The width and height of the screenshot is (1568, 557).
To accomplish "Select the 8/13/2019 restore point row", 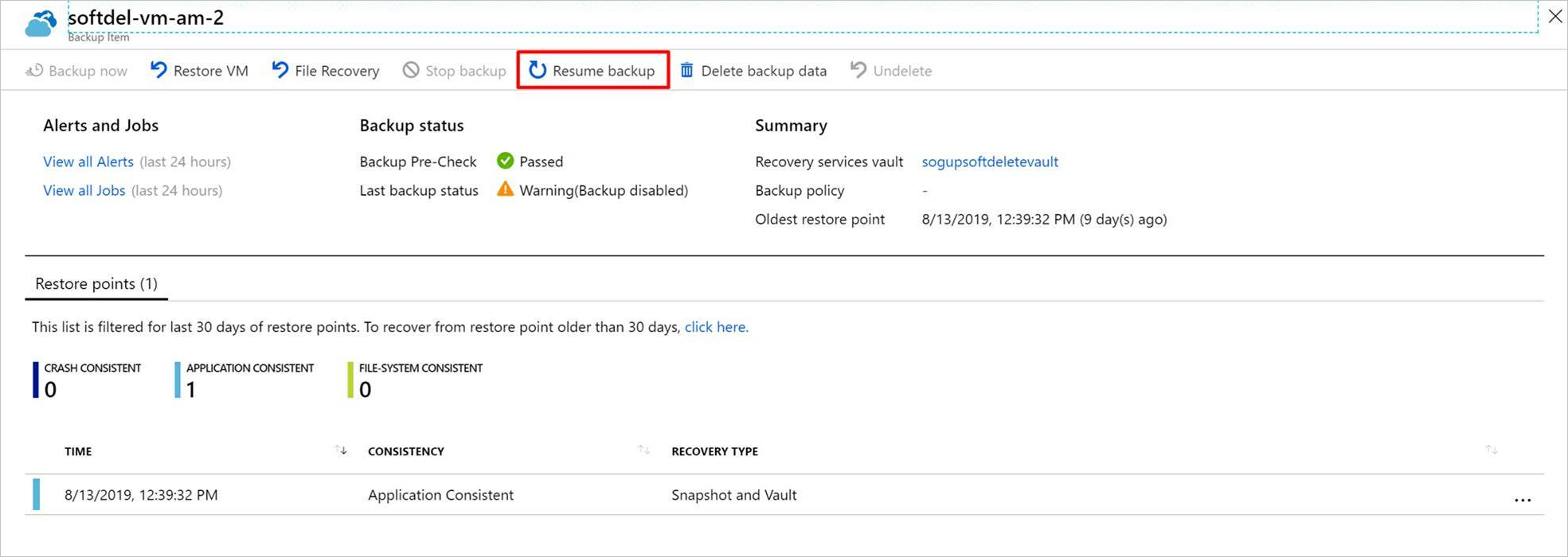I will tap(141, 495).
